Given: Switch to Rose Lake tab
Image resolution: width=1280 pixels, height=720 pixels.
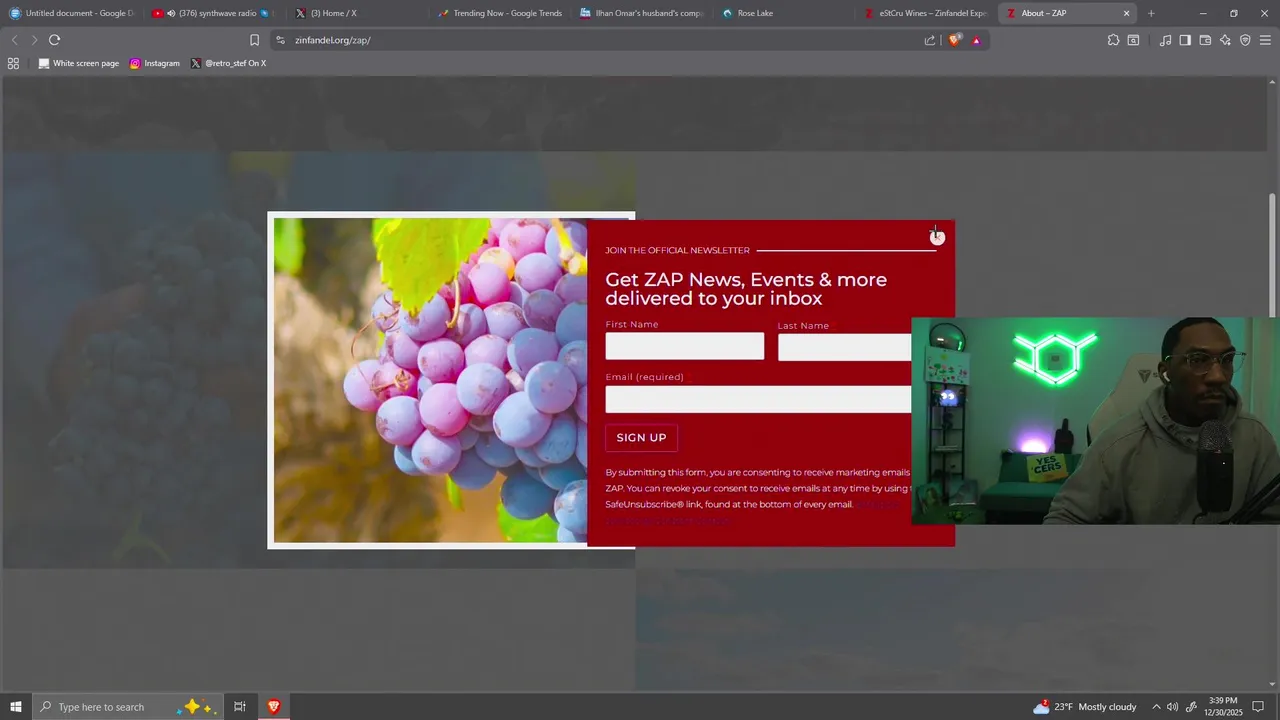Looking at the screenshot, I should [x=783, y=13].
